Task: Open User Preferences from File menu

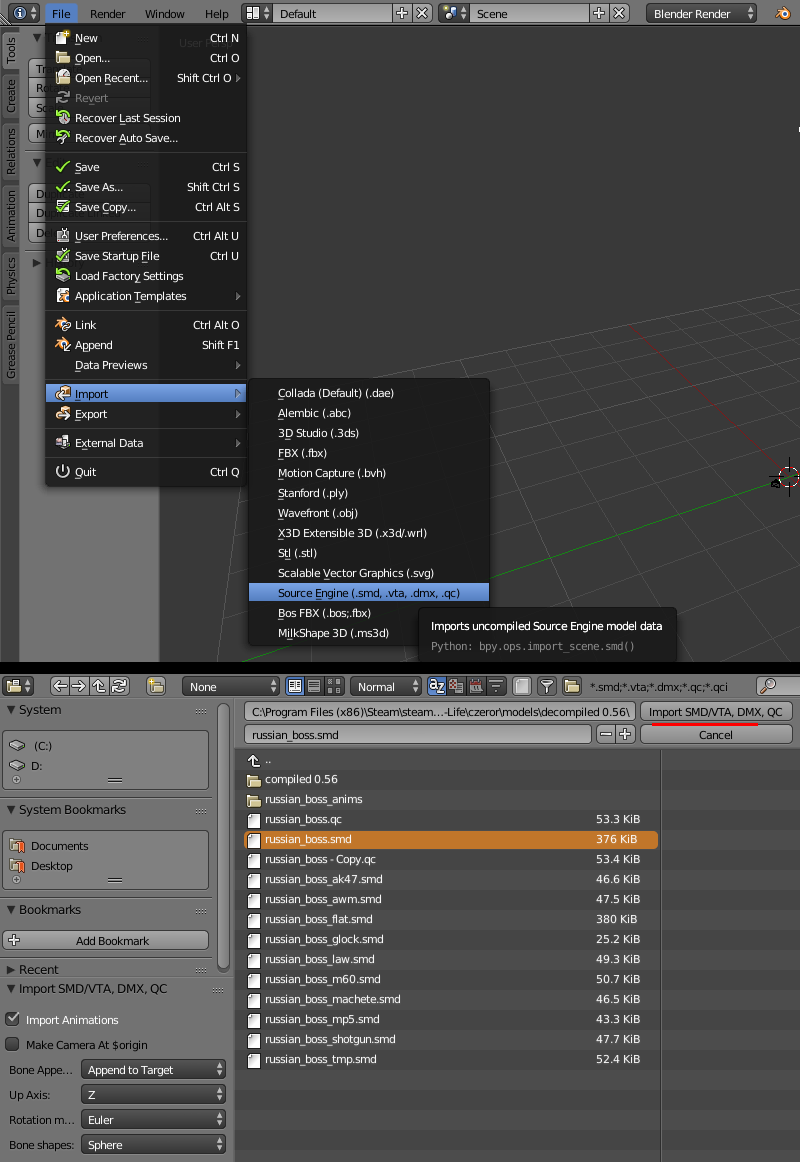Action: [x=147, y=236]
